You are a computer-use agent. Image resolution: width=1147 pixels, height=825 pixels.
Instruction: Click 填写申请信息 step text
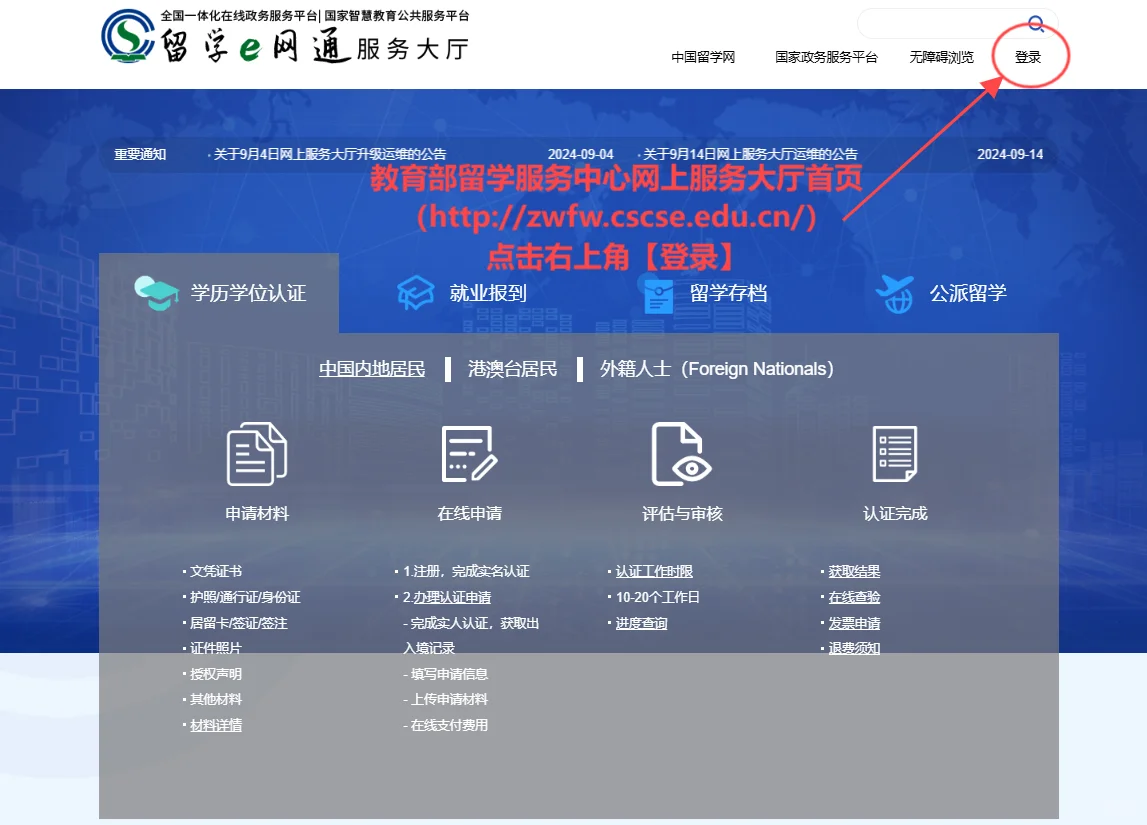coord(449,674)
